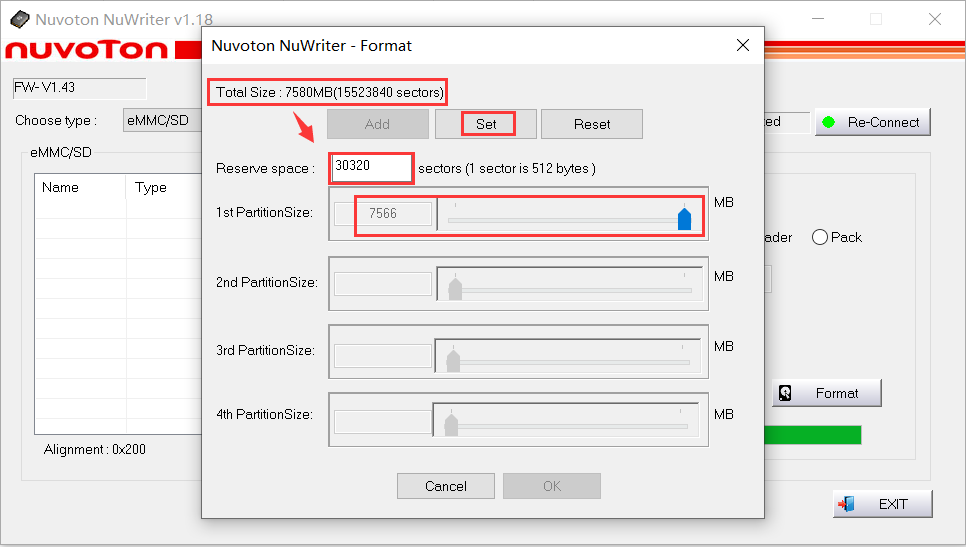The image size is (966, 547).
Task: Click Cancel in the Format dialog
Action: (445, 486)
